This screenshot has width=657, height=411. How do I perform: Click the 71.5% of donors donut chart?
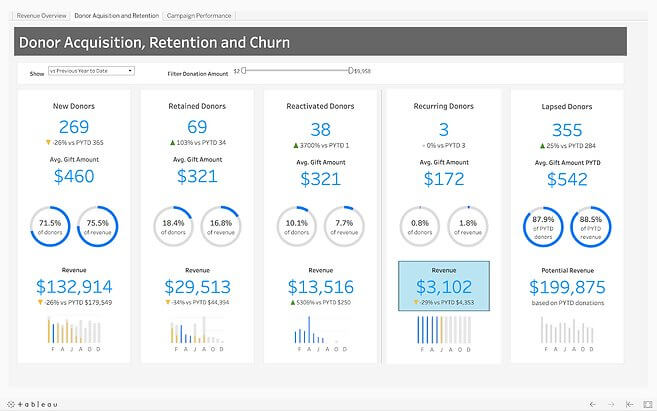(50, 226)
